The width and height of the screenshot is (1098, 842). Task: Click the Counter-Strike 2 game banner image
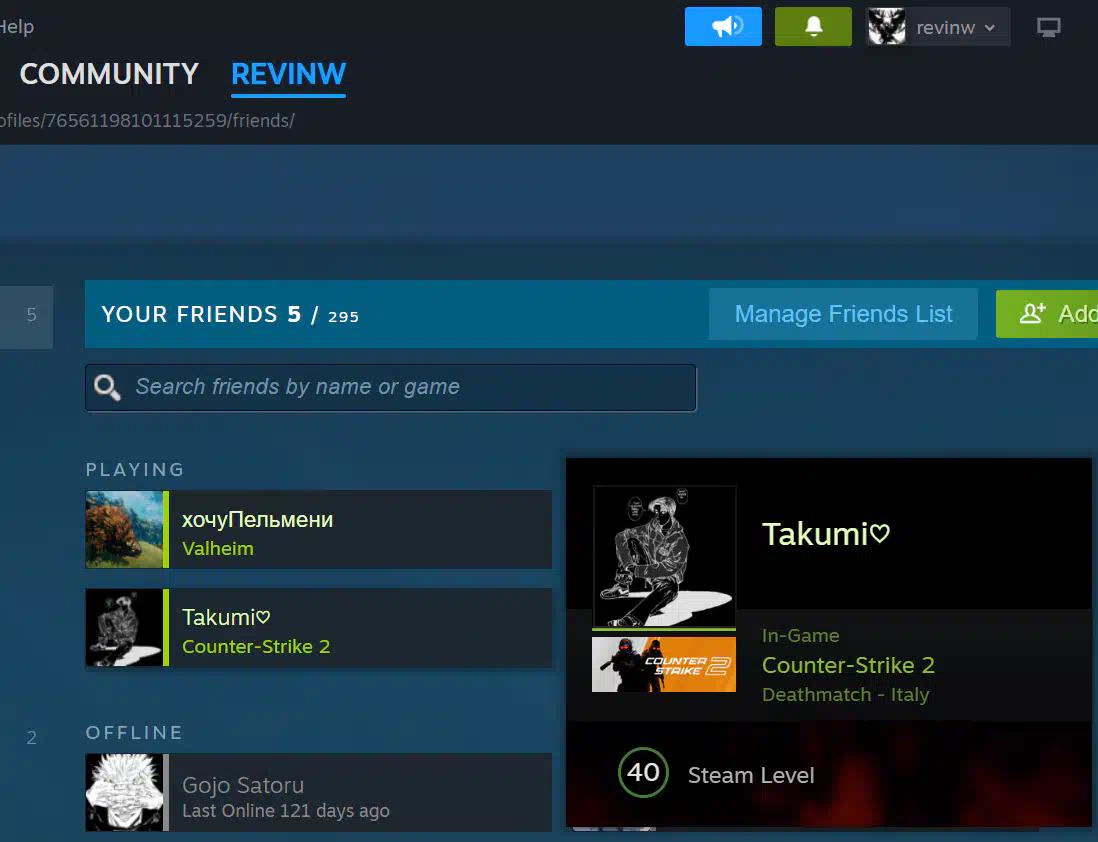(664, 665)
